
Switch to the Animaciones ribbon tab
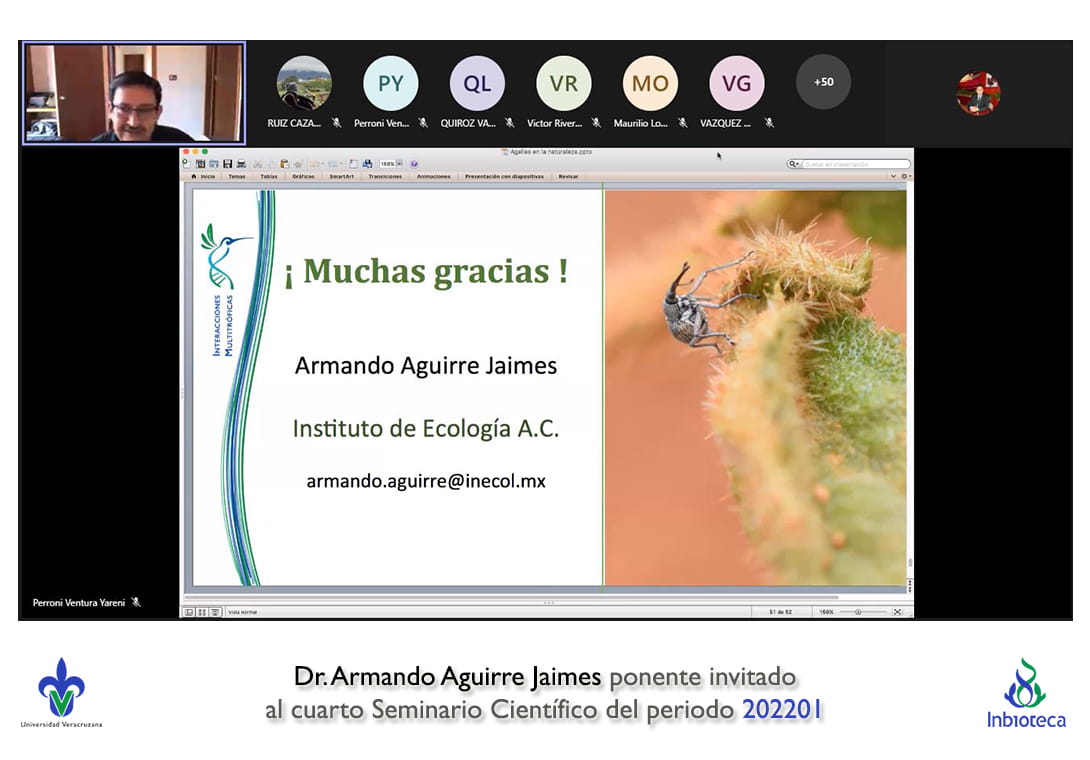point(433,176)
